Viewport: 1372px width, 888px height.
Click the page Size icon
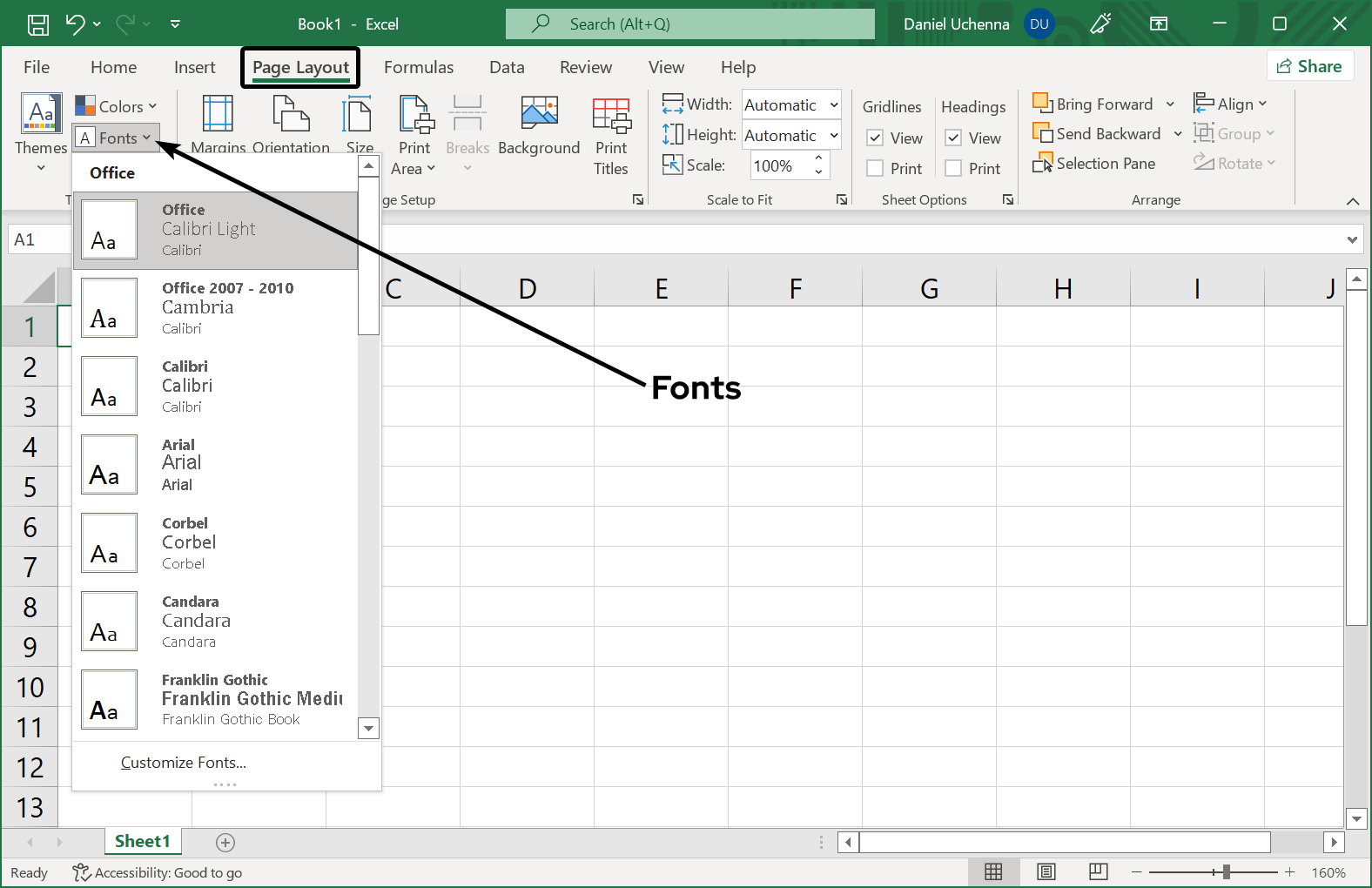(359, 115)
